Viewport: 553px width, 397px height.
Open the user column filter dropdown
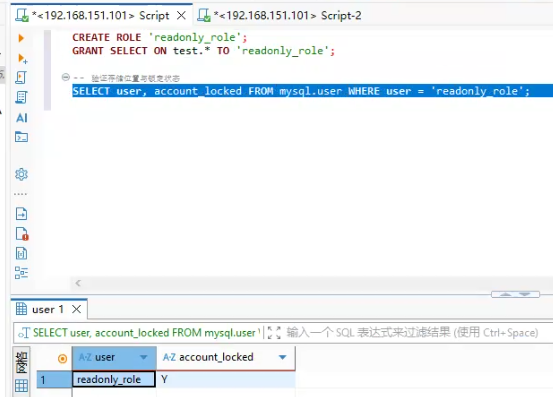point(144,357)
